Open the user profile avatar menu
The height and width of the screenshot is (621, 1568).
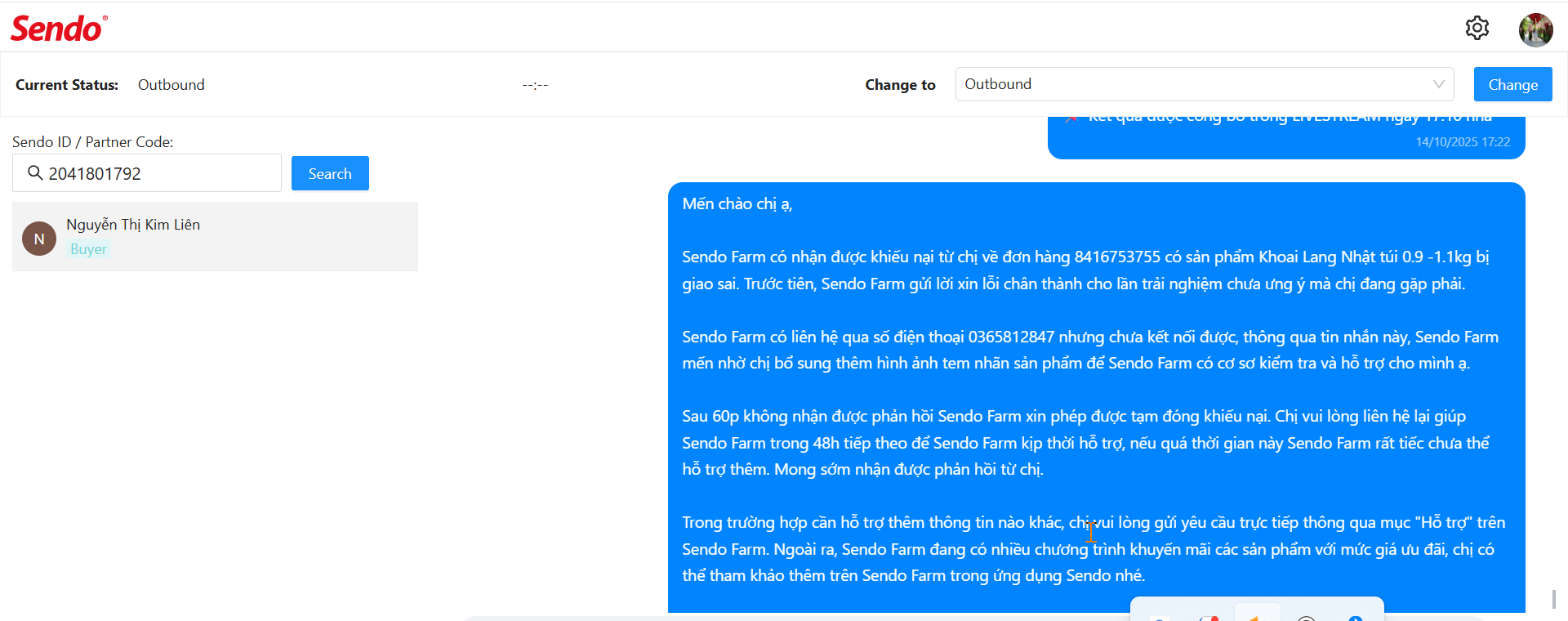coord(1535,30)
